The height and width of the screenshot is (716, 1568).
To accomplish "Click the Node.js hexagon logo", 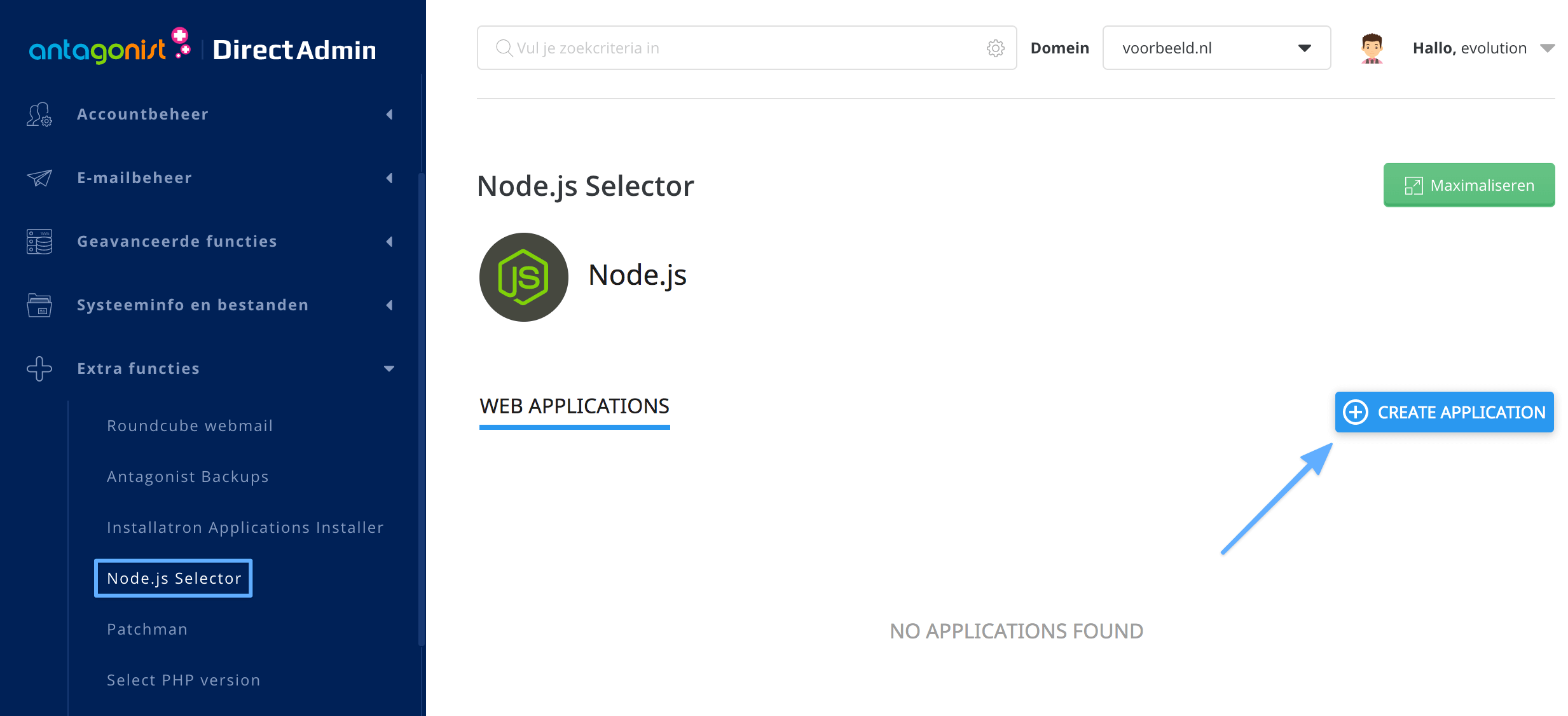I will coord(524,277).
